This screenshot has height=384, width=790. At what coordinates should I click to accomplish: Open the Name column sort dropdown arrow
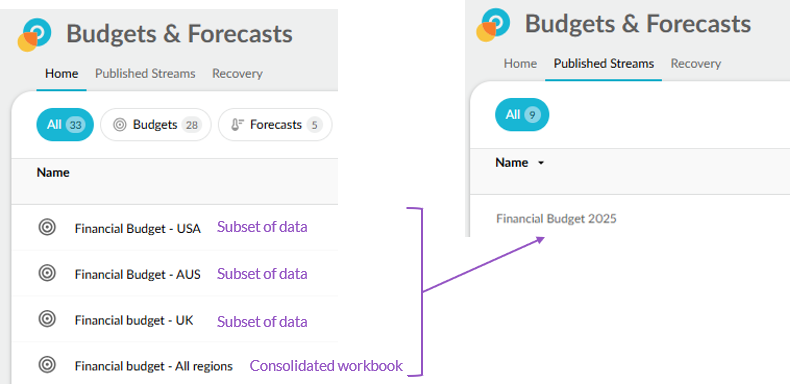(541, 163)
